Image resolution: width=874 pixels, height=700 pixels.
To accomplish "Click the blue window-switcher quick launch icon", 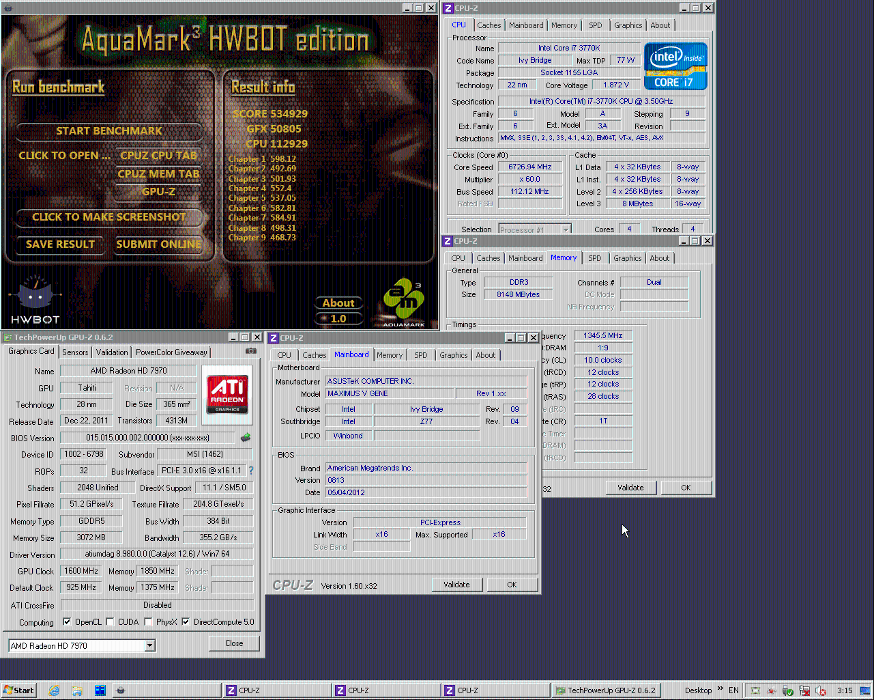I will point(100,690).
